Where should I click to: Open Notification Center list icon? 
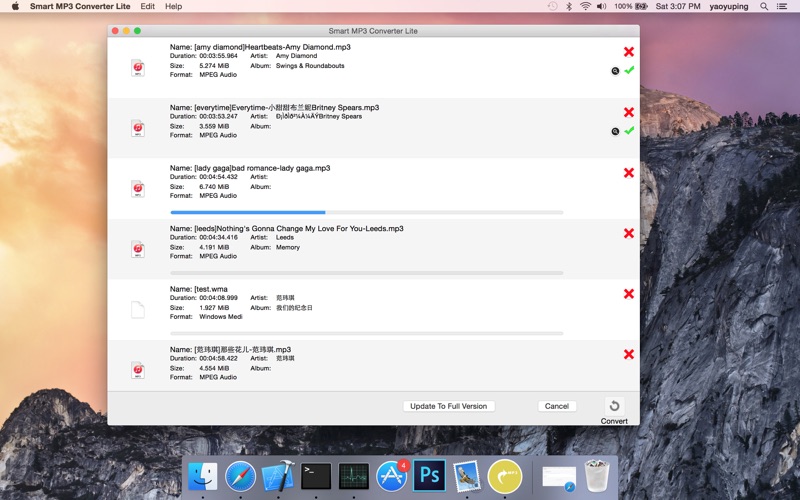[782, 6]
